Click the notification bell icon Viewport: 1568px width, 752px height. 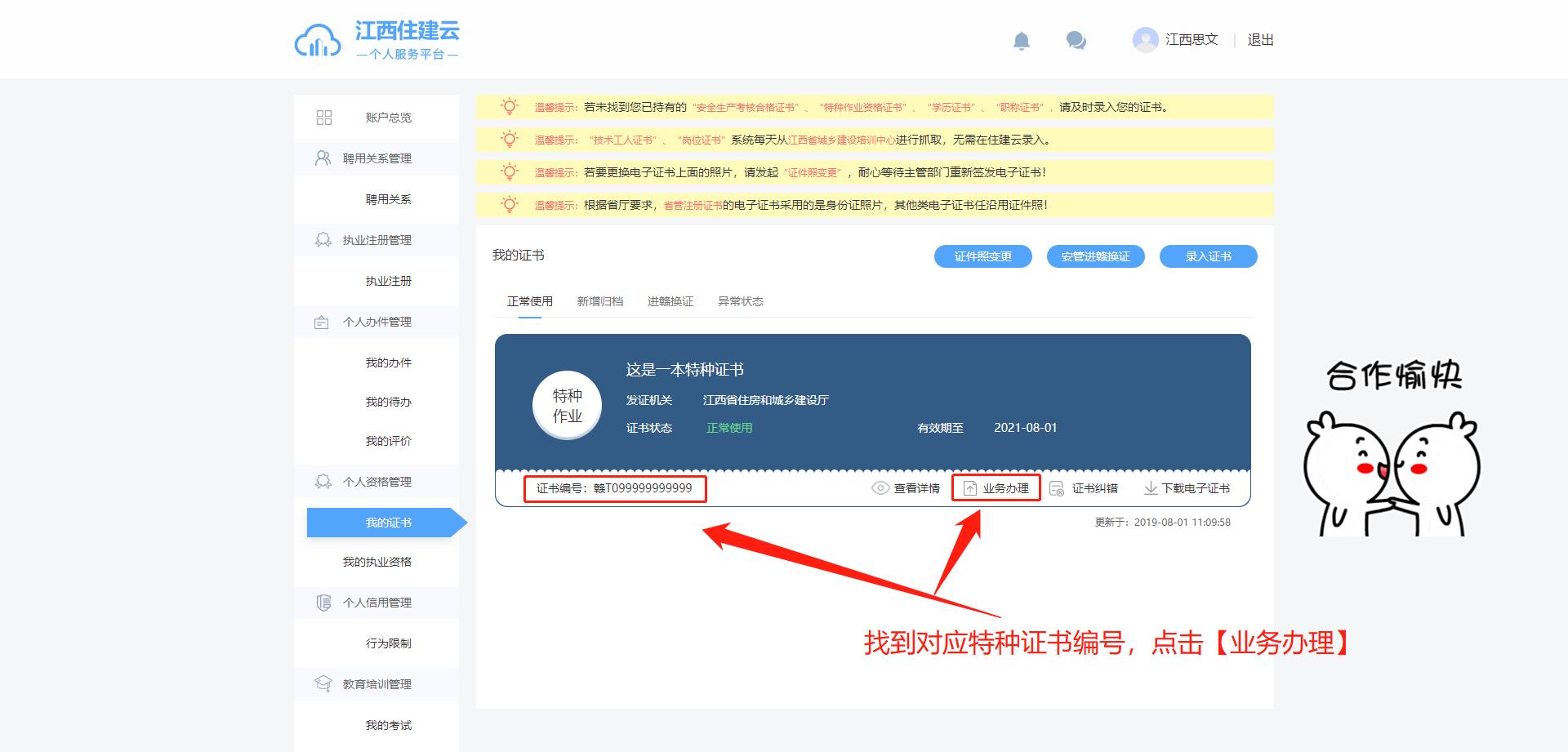[1021, 41]
